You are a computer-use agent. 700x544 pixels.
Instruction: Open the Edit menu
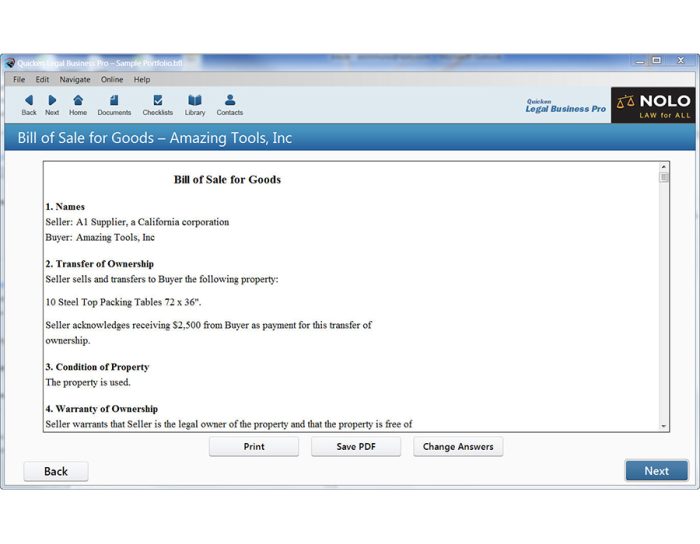[42, 79]
